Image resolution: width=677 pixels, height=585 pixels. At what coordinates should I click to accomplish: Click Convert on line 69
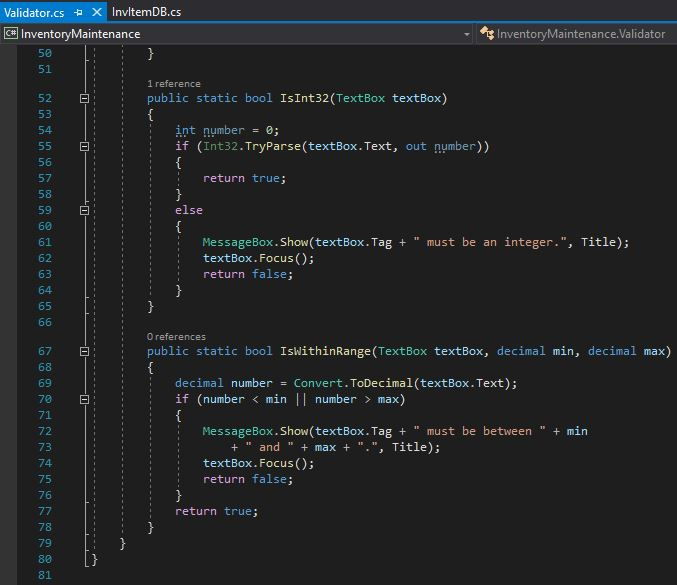click(x=318, y=383)
